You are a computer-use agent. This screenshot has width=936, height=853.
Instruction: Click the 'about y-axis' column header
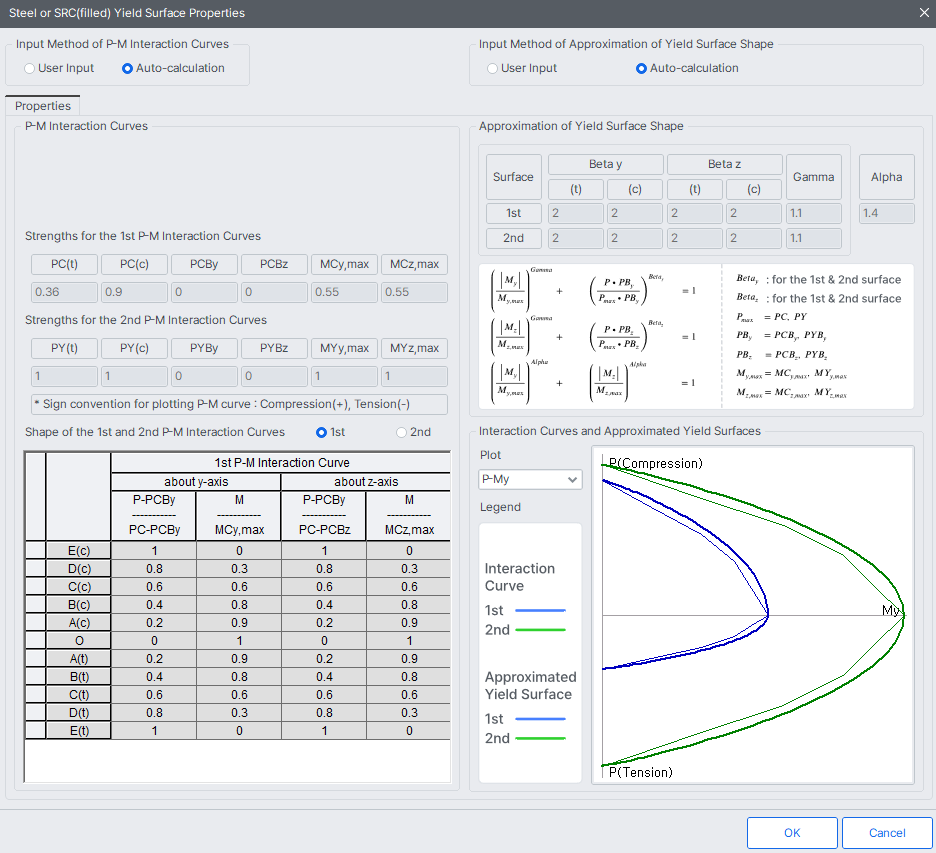(196, 482)
